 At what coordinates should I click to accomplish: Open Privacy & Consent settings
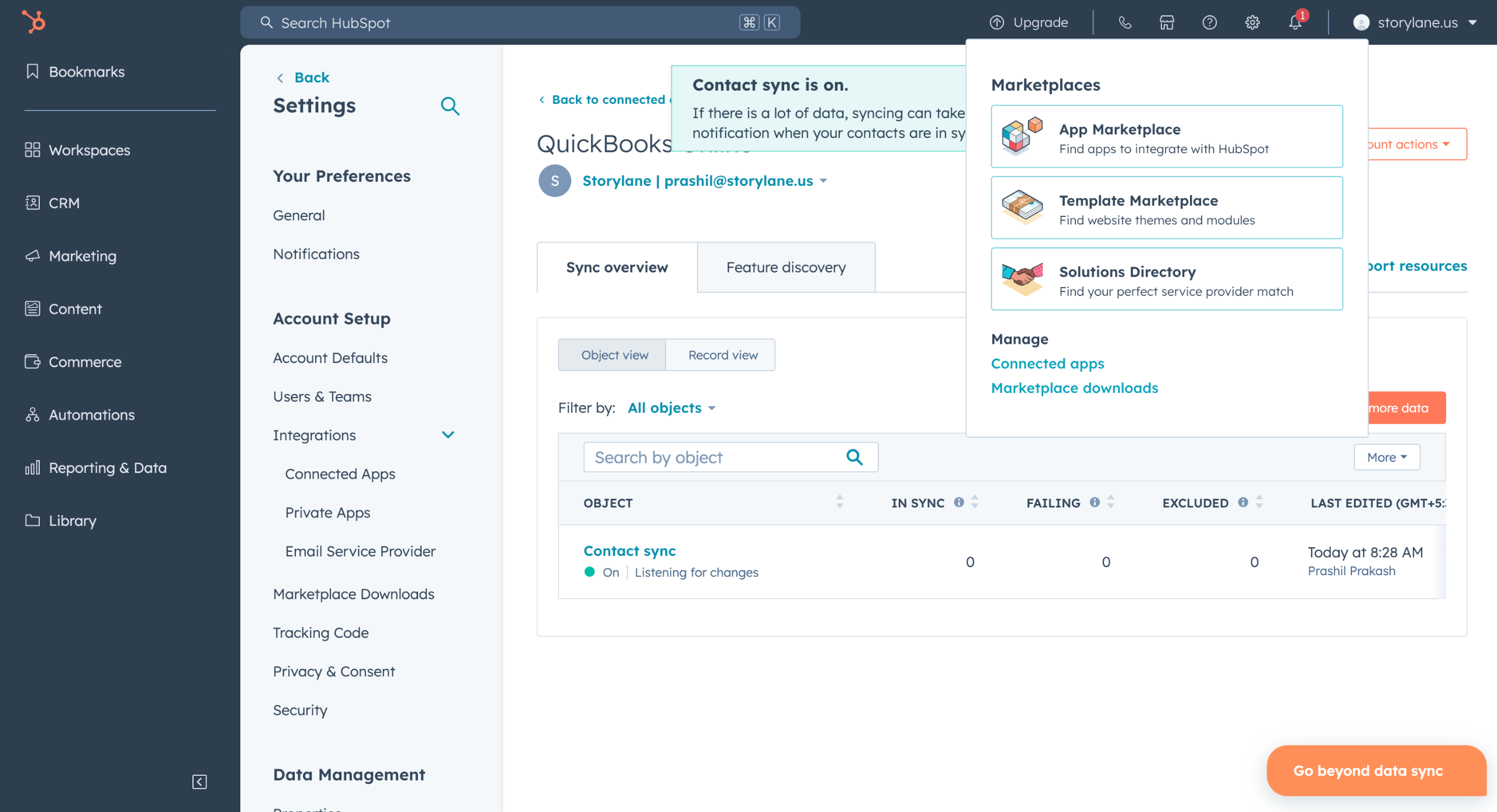(334, 672)
